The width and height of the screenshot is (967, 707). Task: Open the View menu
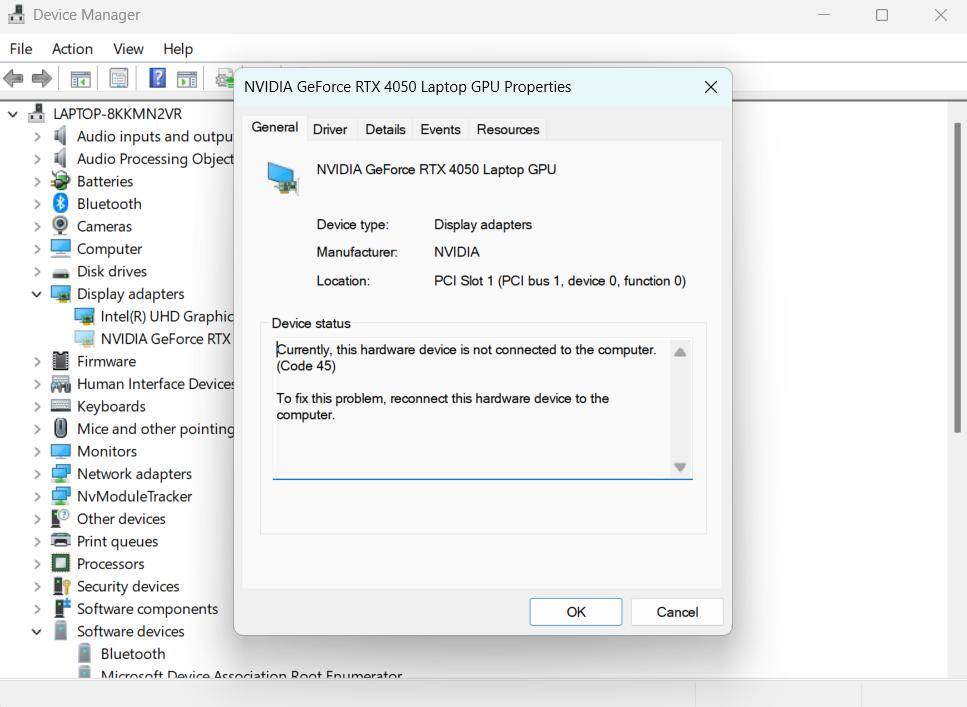tap(128, 49)
